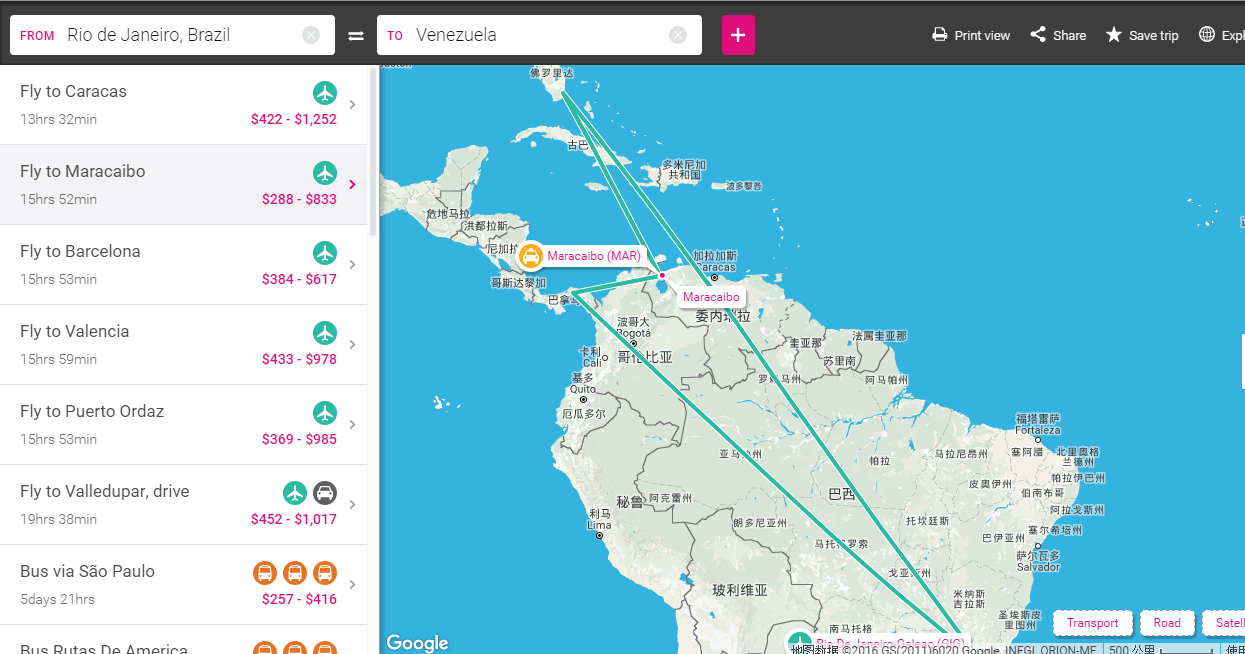
Task: Click price $384 - $617
Action: [x=299, y=279]
